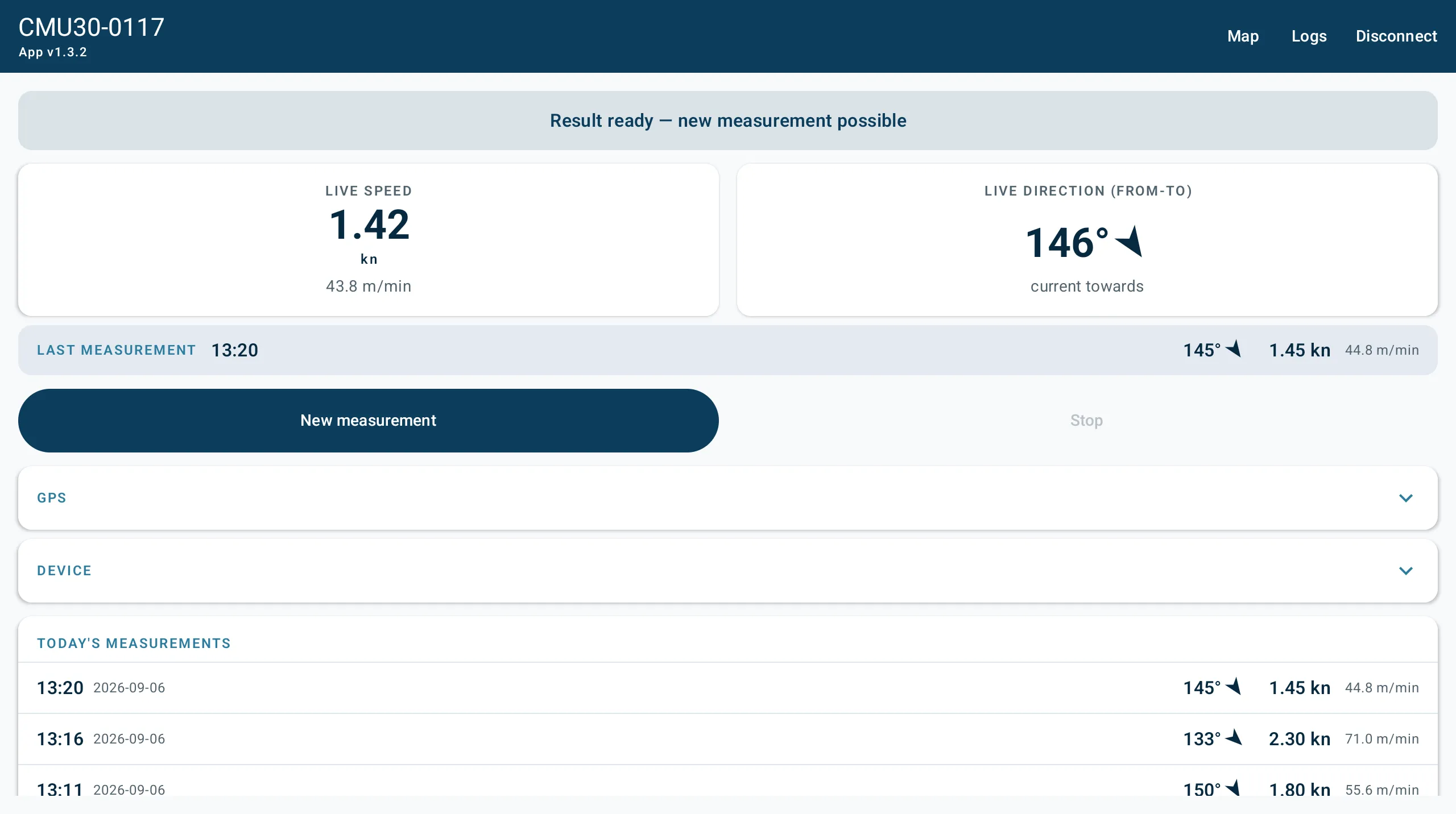Disconnect from the device
1456x814 pixels.
1396,36
